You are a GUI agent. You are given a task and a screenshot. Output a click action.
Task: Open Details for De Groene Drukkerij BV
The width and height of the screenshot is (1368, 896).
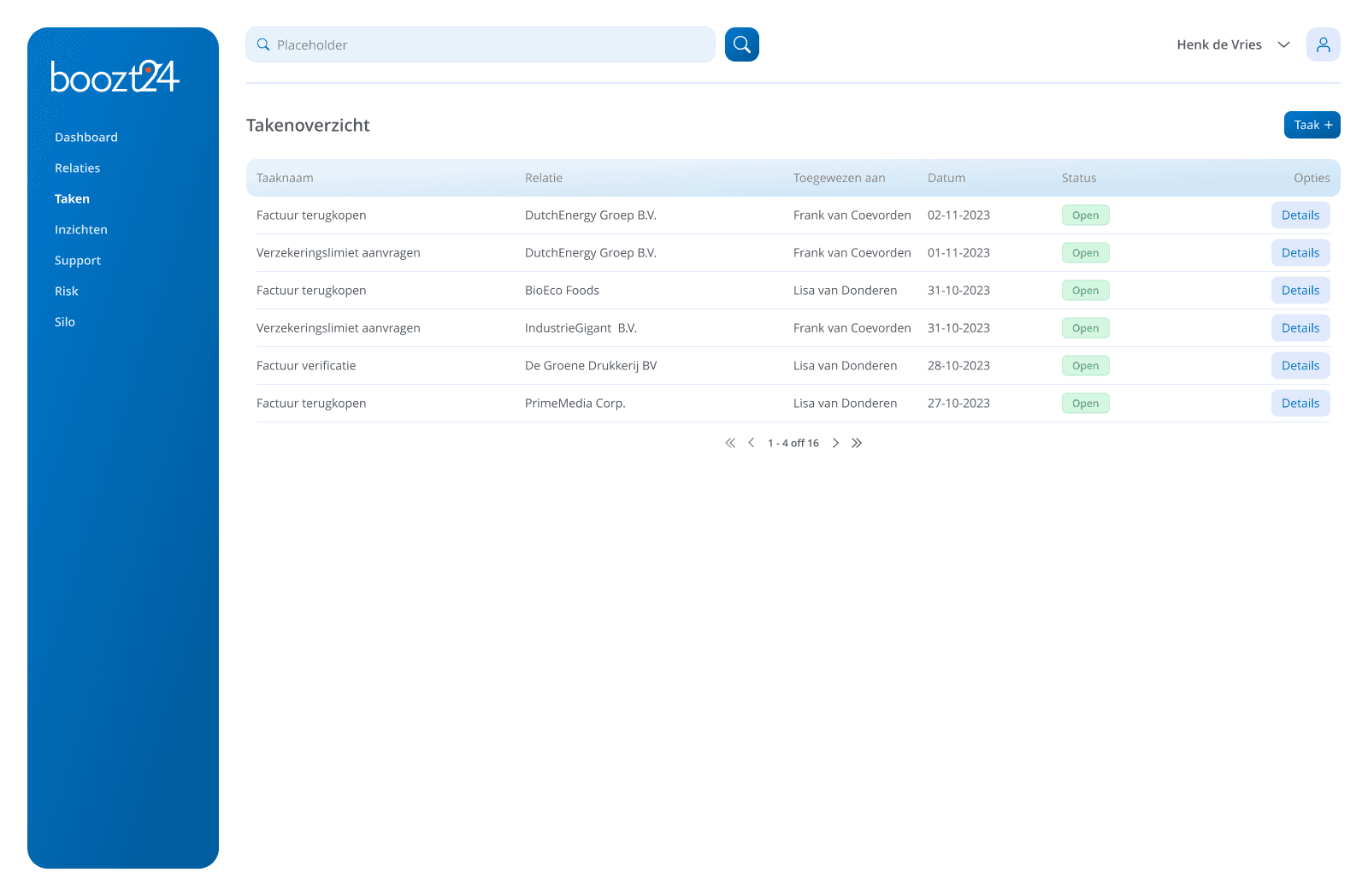pos(1300,366)
